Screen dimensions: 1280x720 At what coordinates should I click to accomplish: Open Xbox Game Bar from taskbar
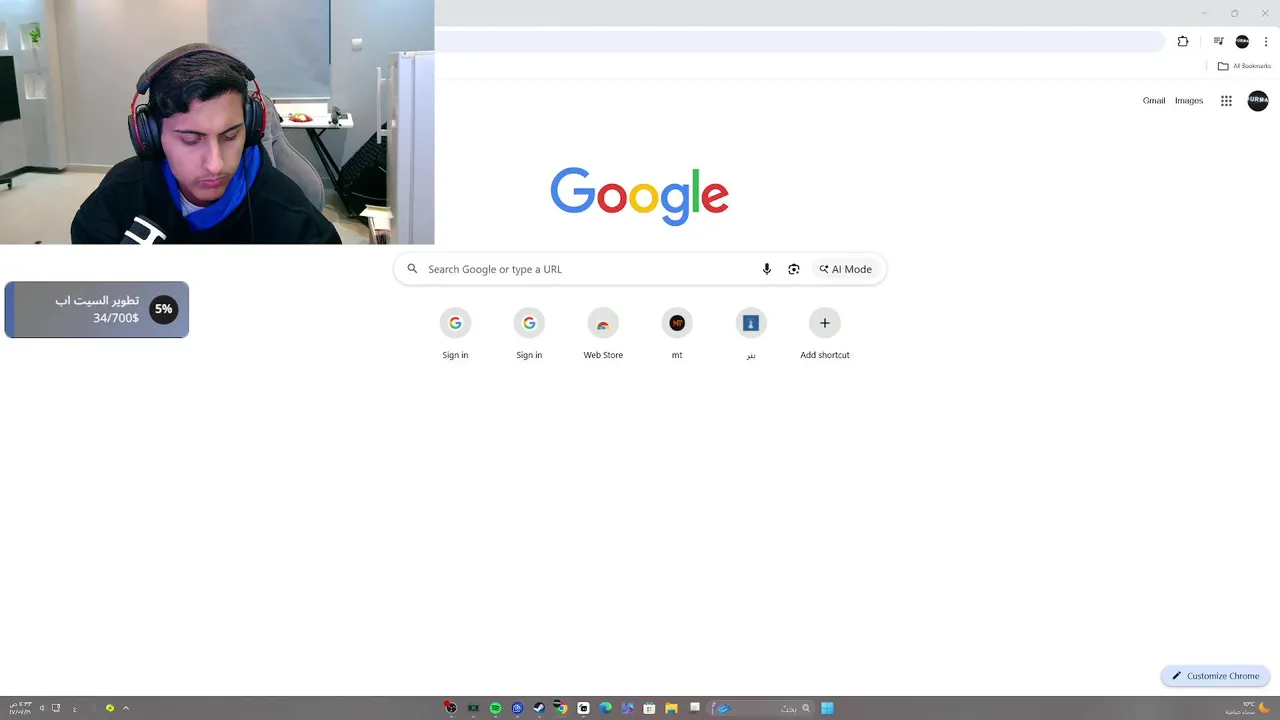pos(473,708)
